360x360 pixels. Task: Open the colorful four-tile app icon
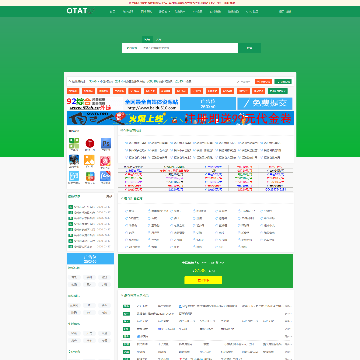(x=90, y=176)
